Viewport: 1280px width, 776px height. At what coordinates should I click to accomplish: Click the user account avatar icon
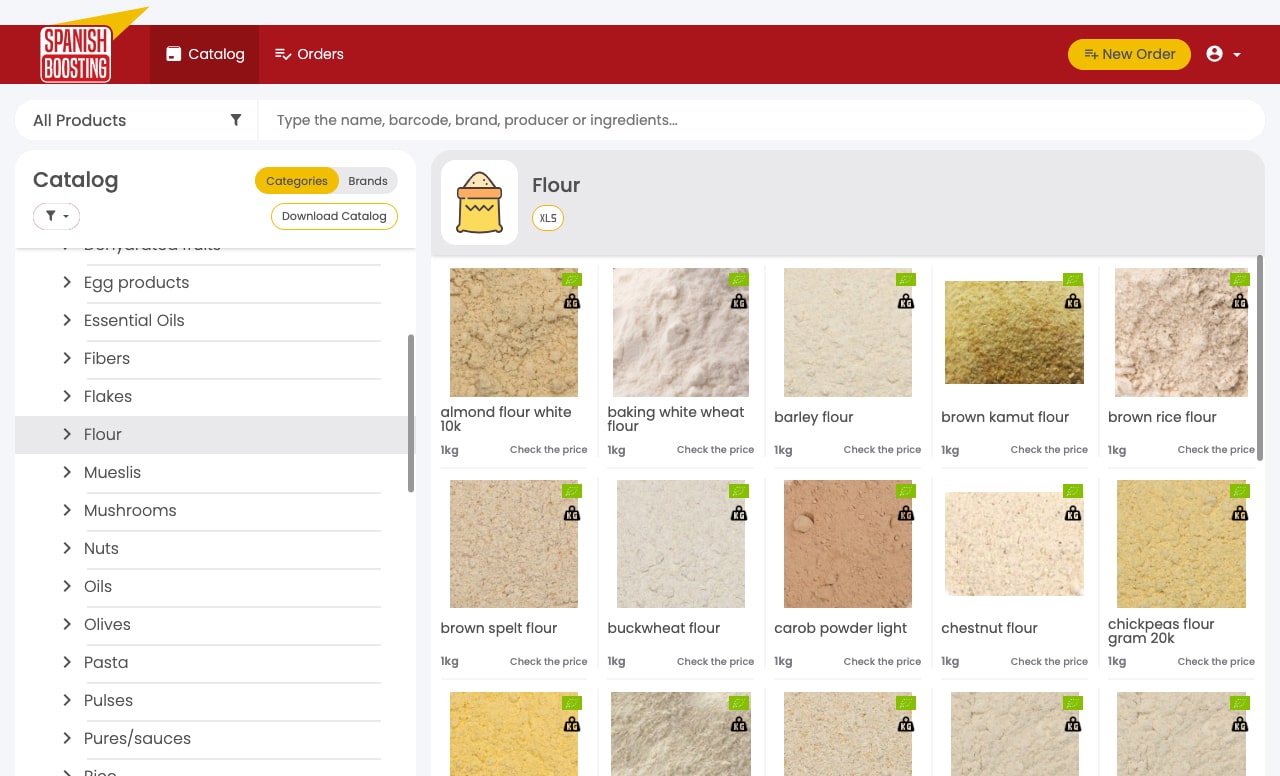tap(1215, 54)
